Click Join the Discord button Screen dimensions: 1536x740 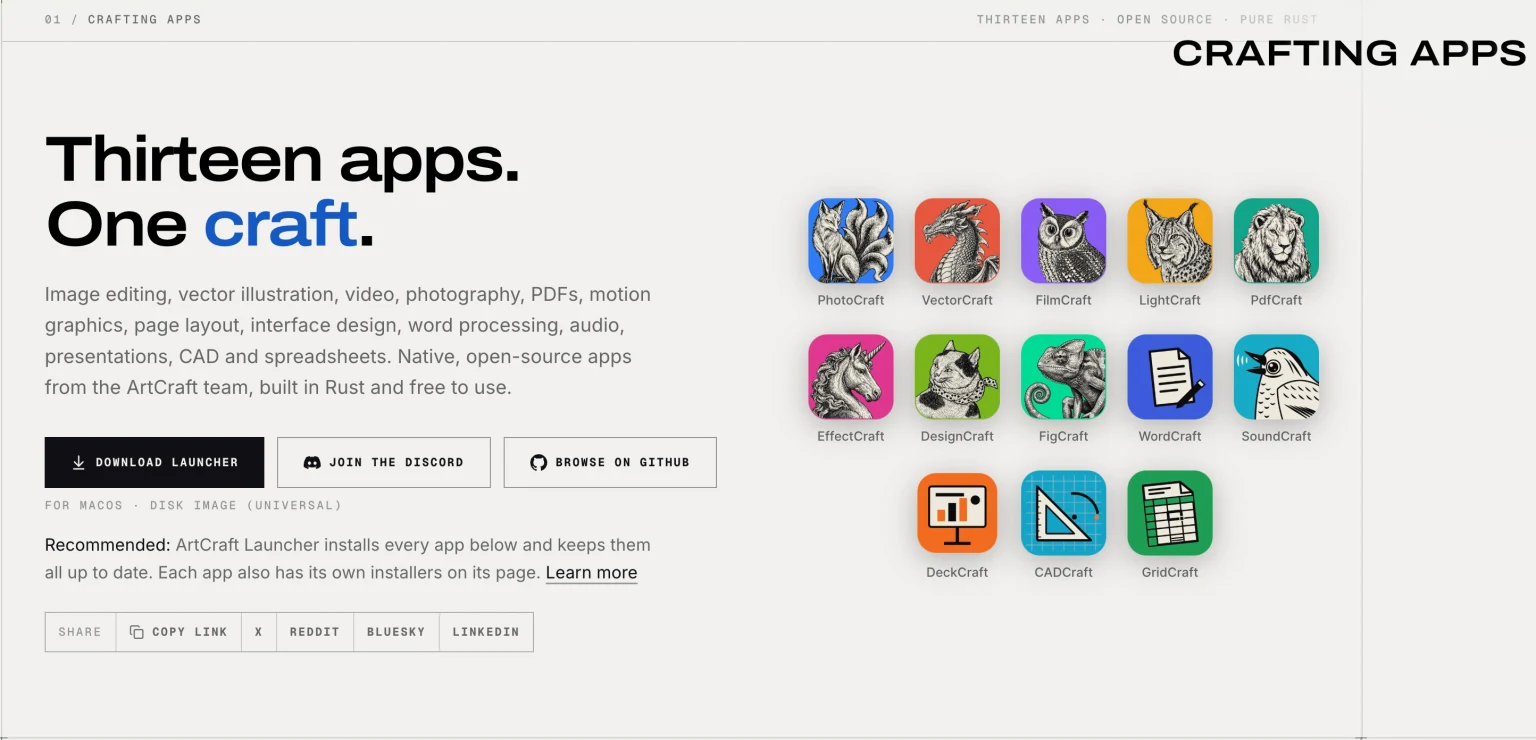pyautogui.click(x=384, y=462)
